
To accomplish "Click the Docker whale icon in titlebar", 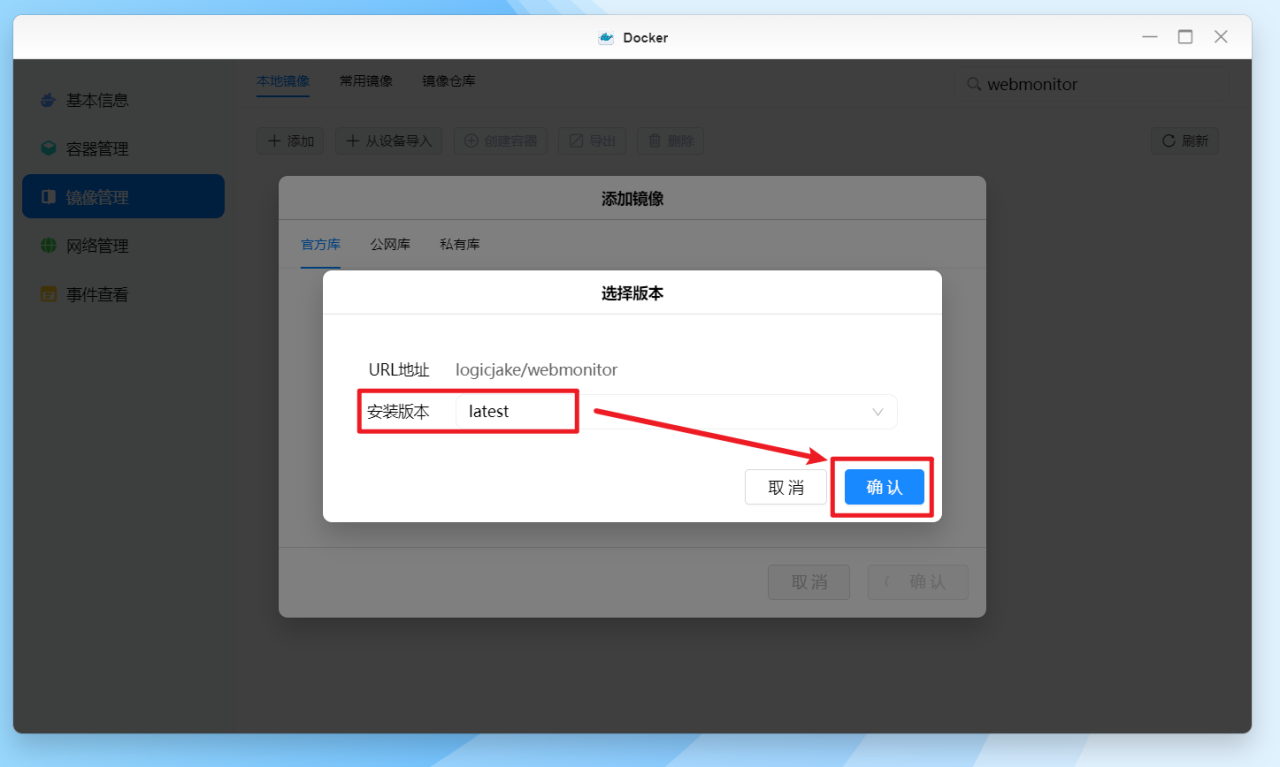I will (605, 37).
